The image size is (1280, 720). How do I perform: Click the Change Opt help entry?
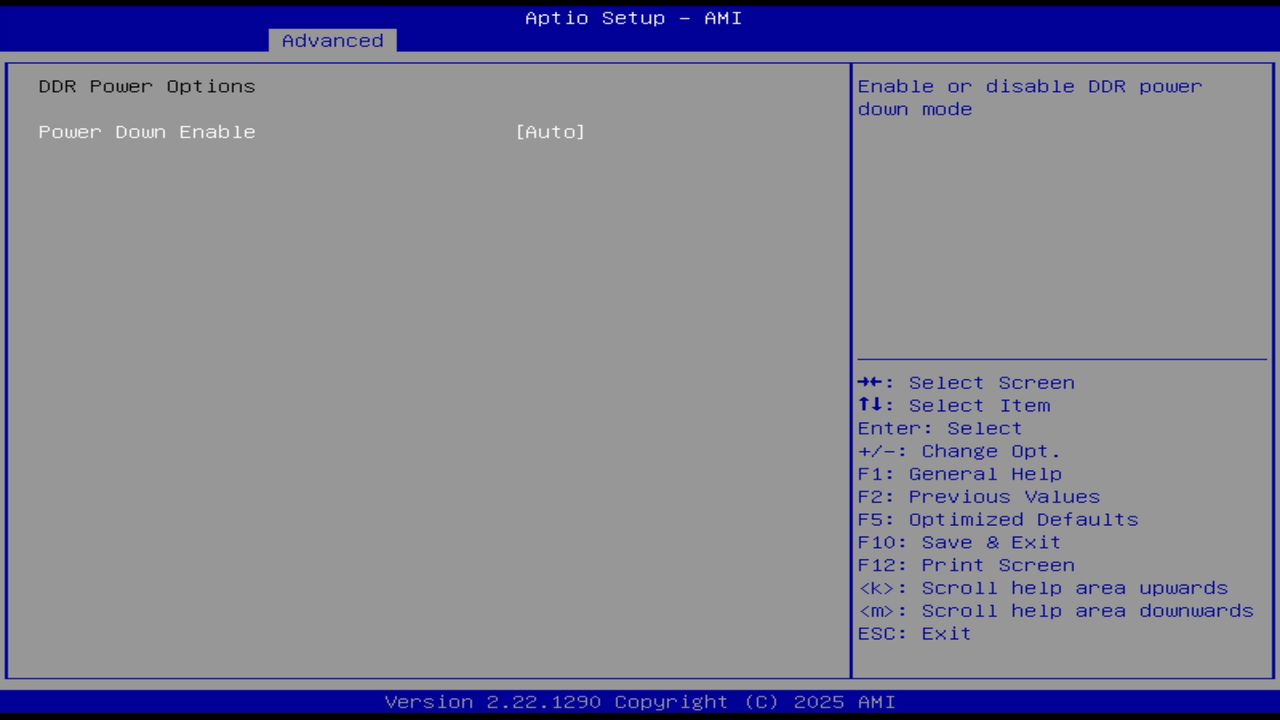coord(957,451)
